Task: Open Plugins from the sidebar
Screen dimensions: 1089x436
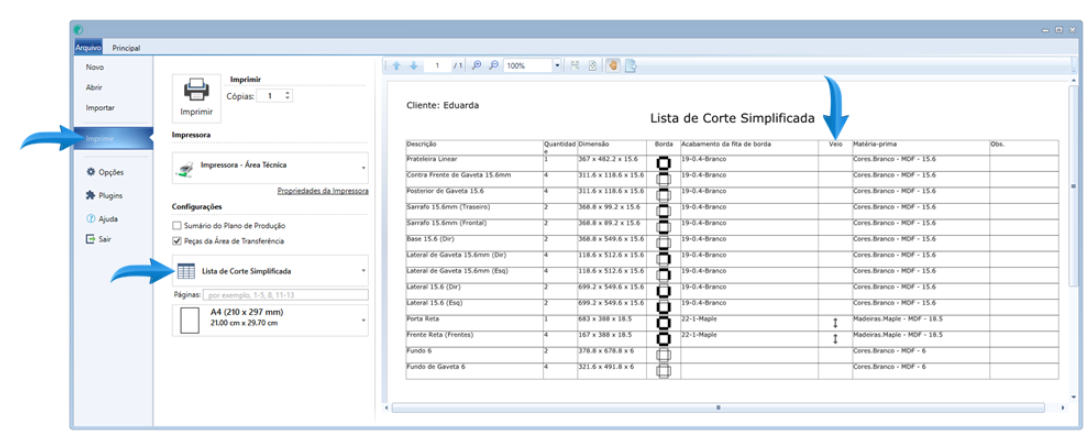Action: click(104, 196)
